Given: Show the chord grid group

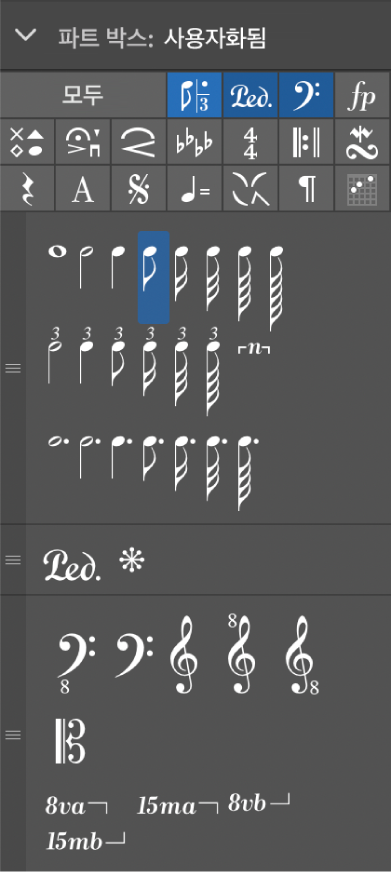Looking at the screenshot, I should point(362,189).
